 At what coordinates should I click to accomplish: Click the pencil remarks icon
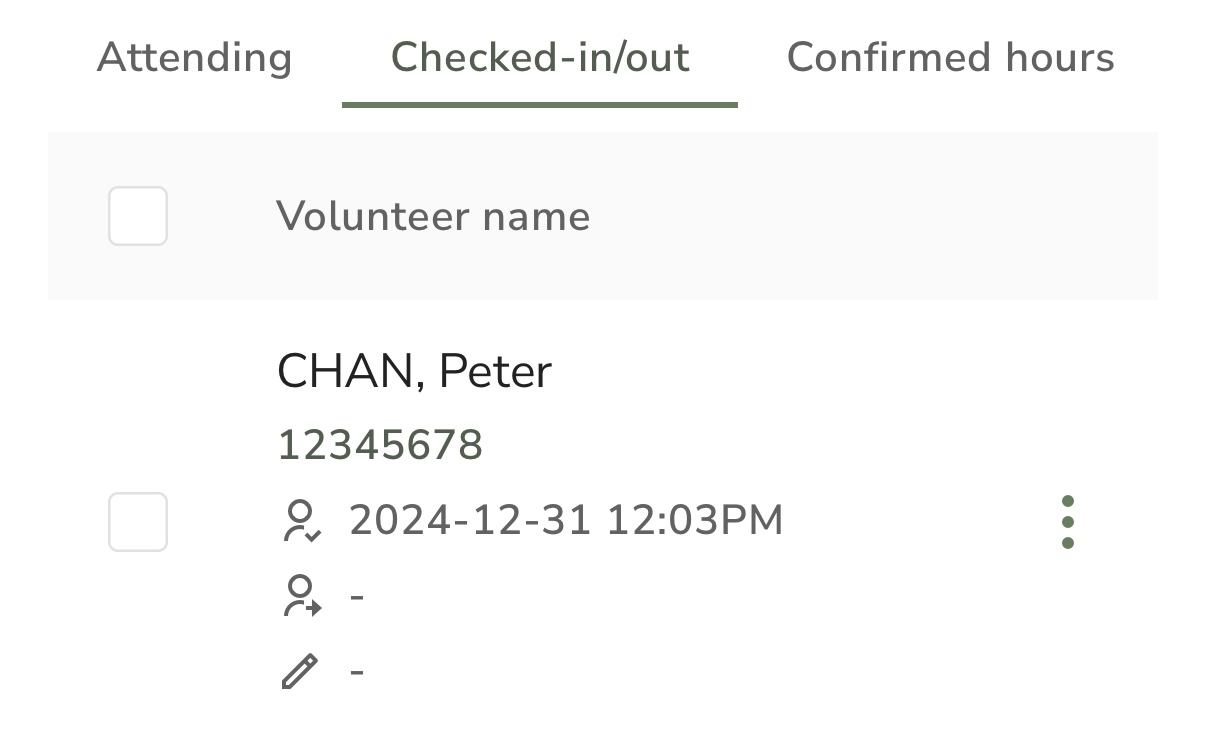(299, 671)
